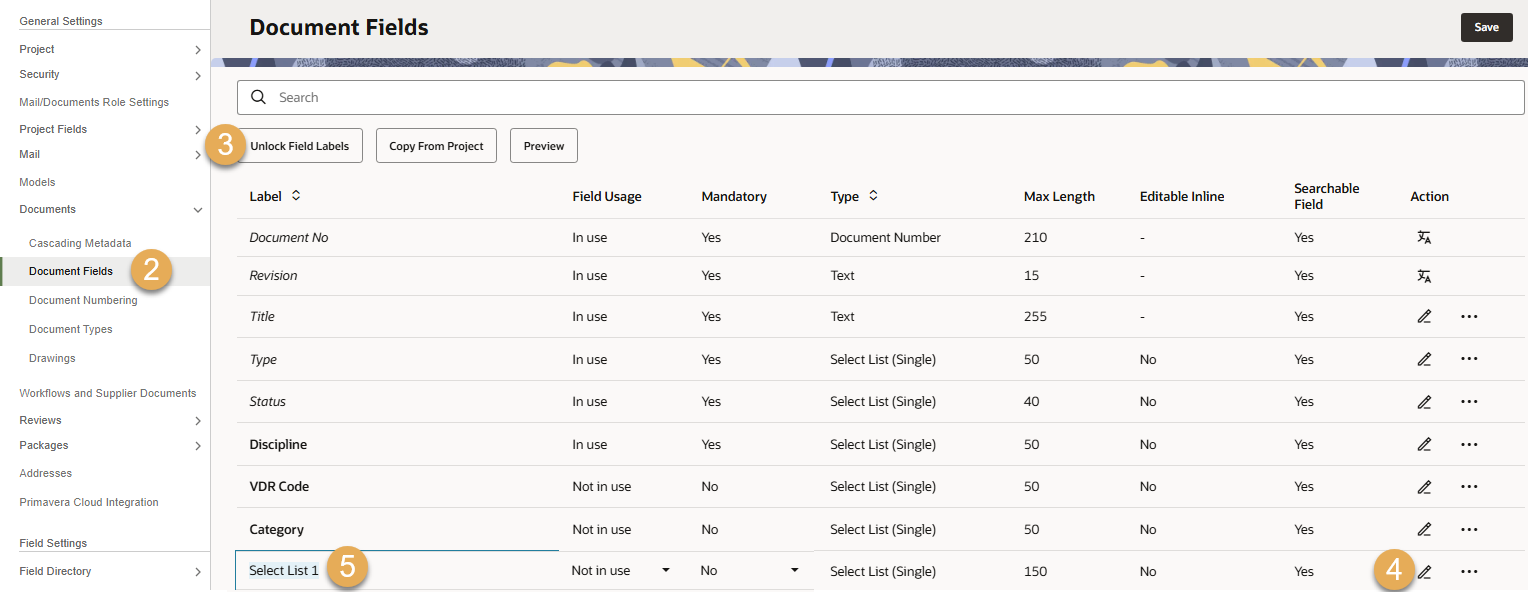Collapse the Documents section in sidebar

[198, 210]
